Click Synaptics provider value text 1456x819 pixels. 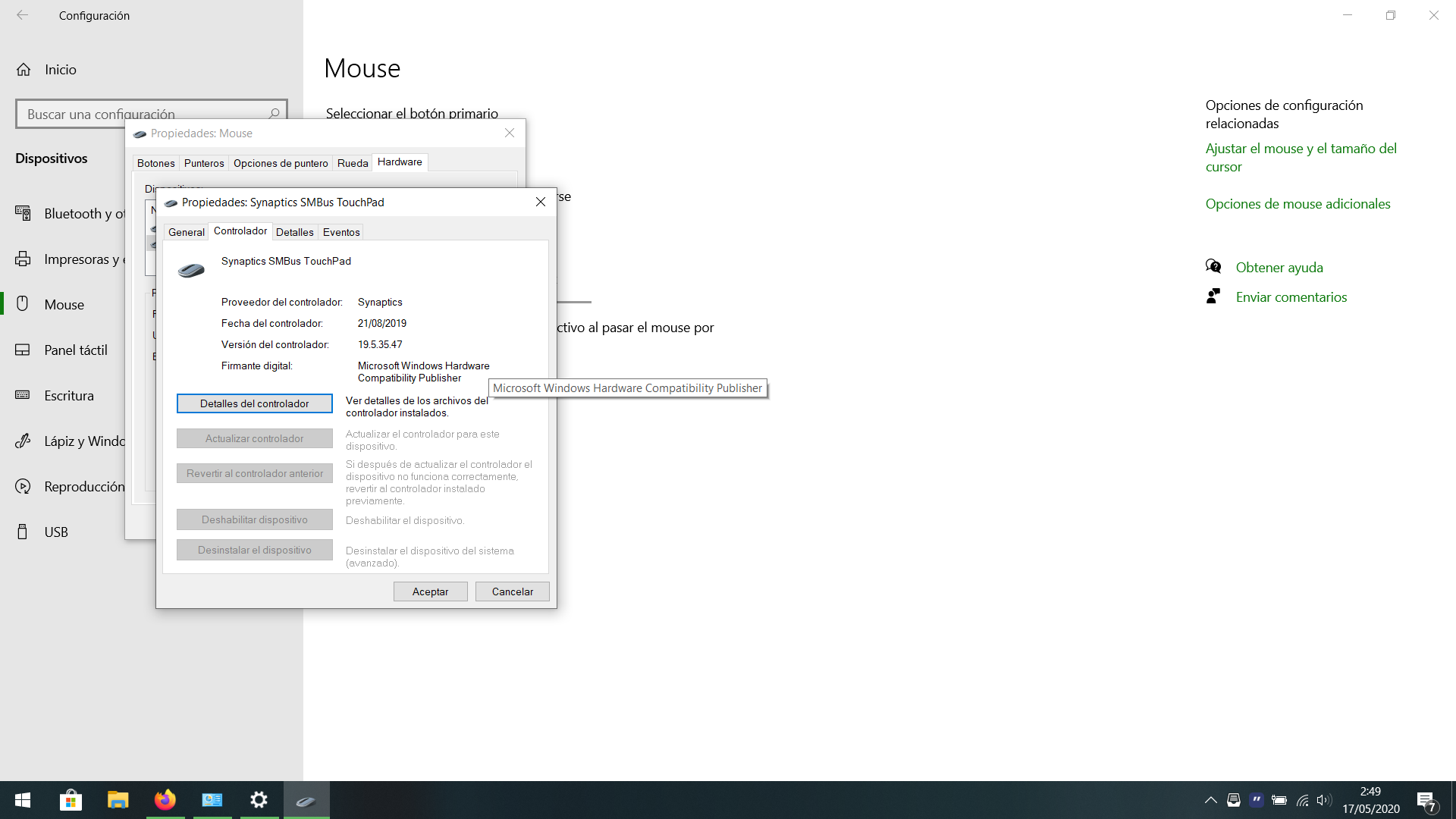click(x=380, y=302)
